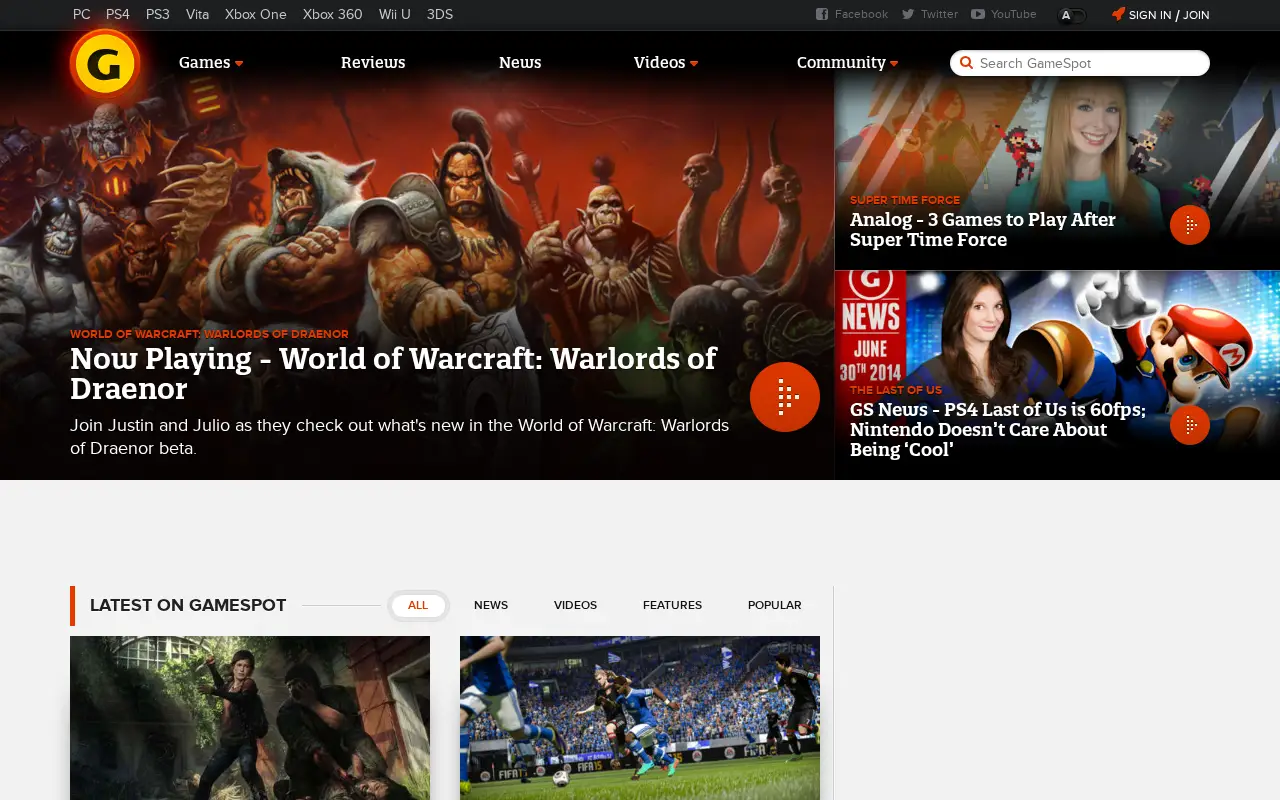Select the ALL filter tab

click(x=418, y=605)
